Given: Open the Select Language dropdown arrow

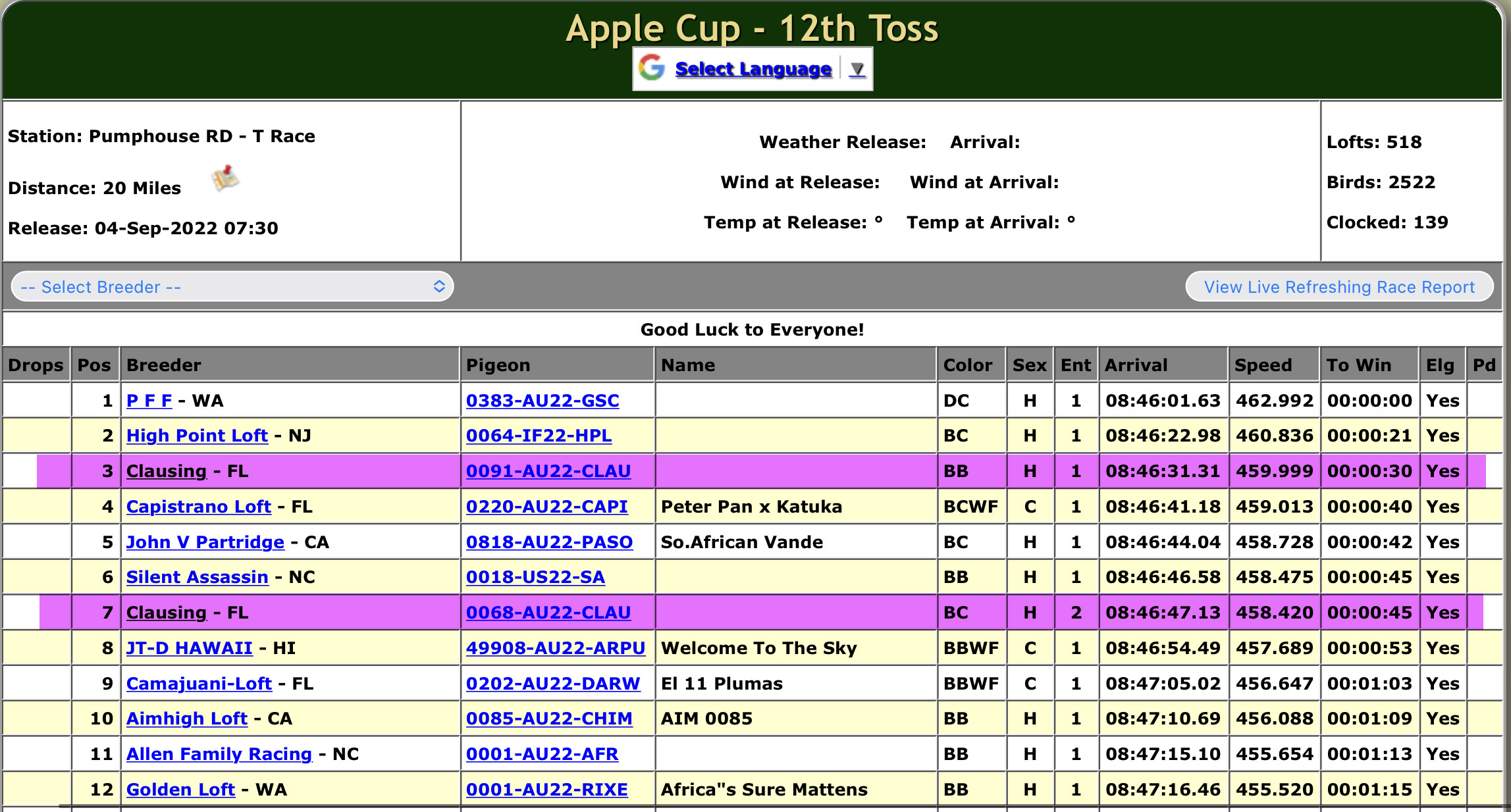Looking at the screenshot, I should tap(857, 68).
